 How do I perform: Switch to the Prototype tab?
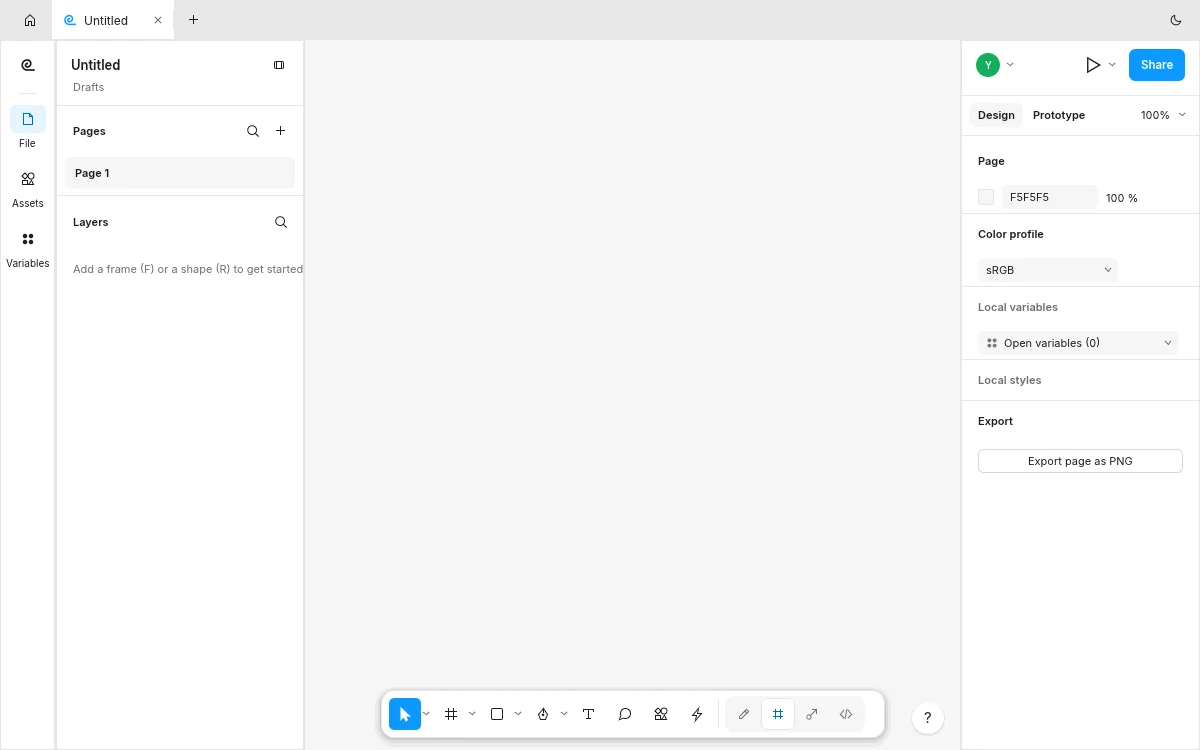click(1059, 115)
